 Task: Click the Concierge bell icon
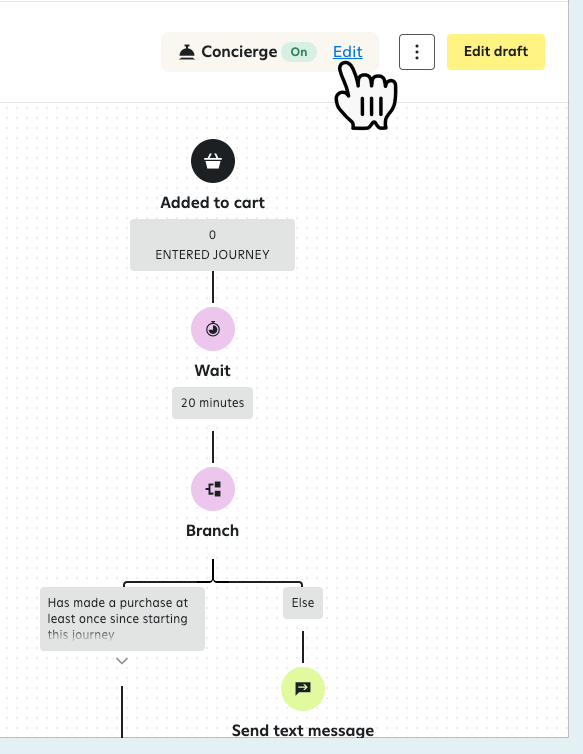tap(187, 52)
